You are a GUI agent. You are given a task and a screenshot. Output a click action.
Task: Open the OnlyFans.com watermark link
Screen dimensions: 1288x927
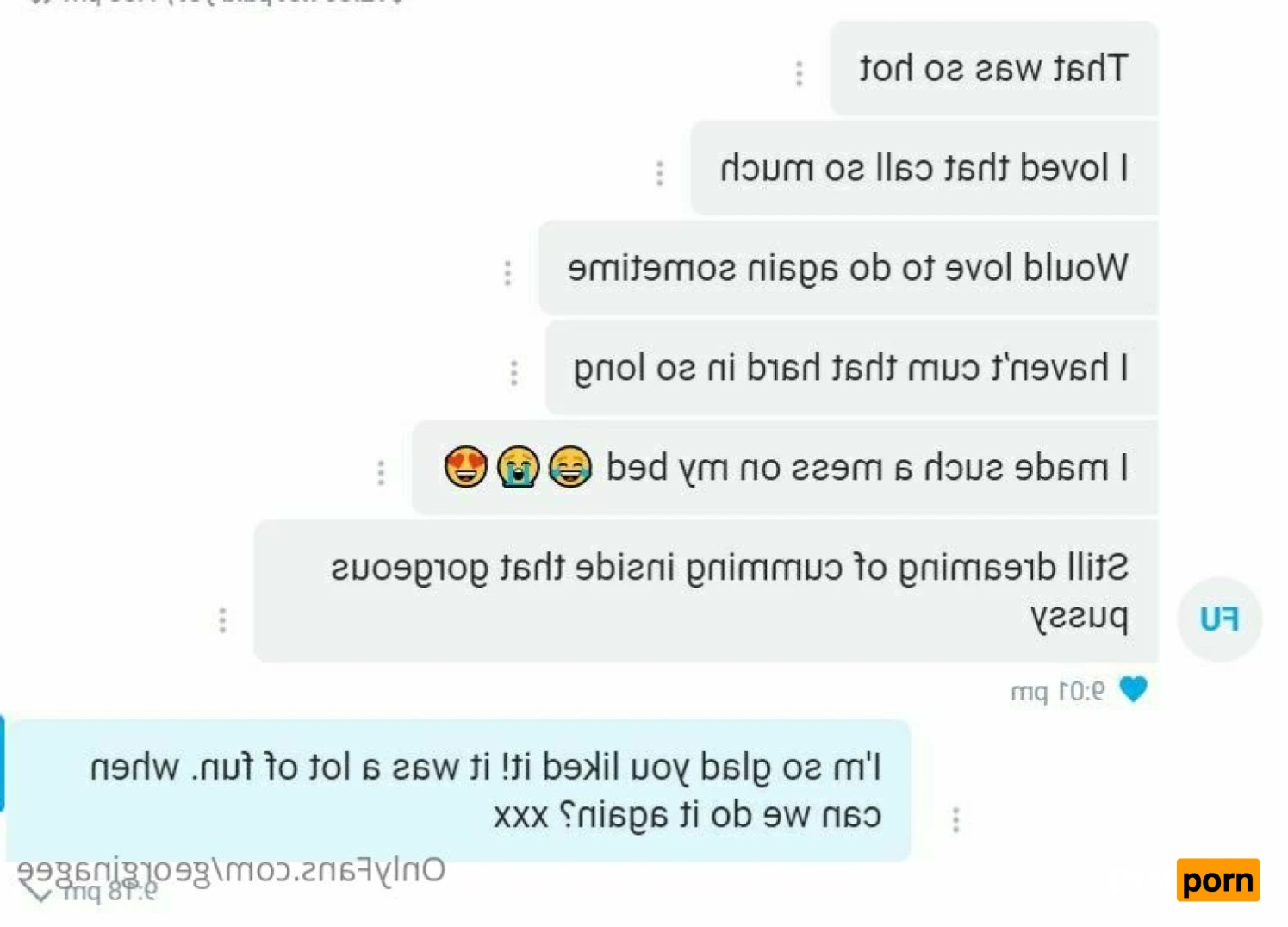point(232,870)
